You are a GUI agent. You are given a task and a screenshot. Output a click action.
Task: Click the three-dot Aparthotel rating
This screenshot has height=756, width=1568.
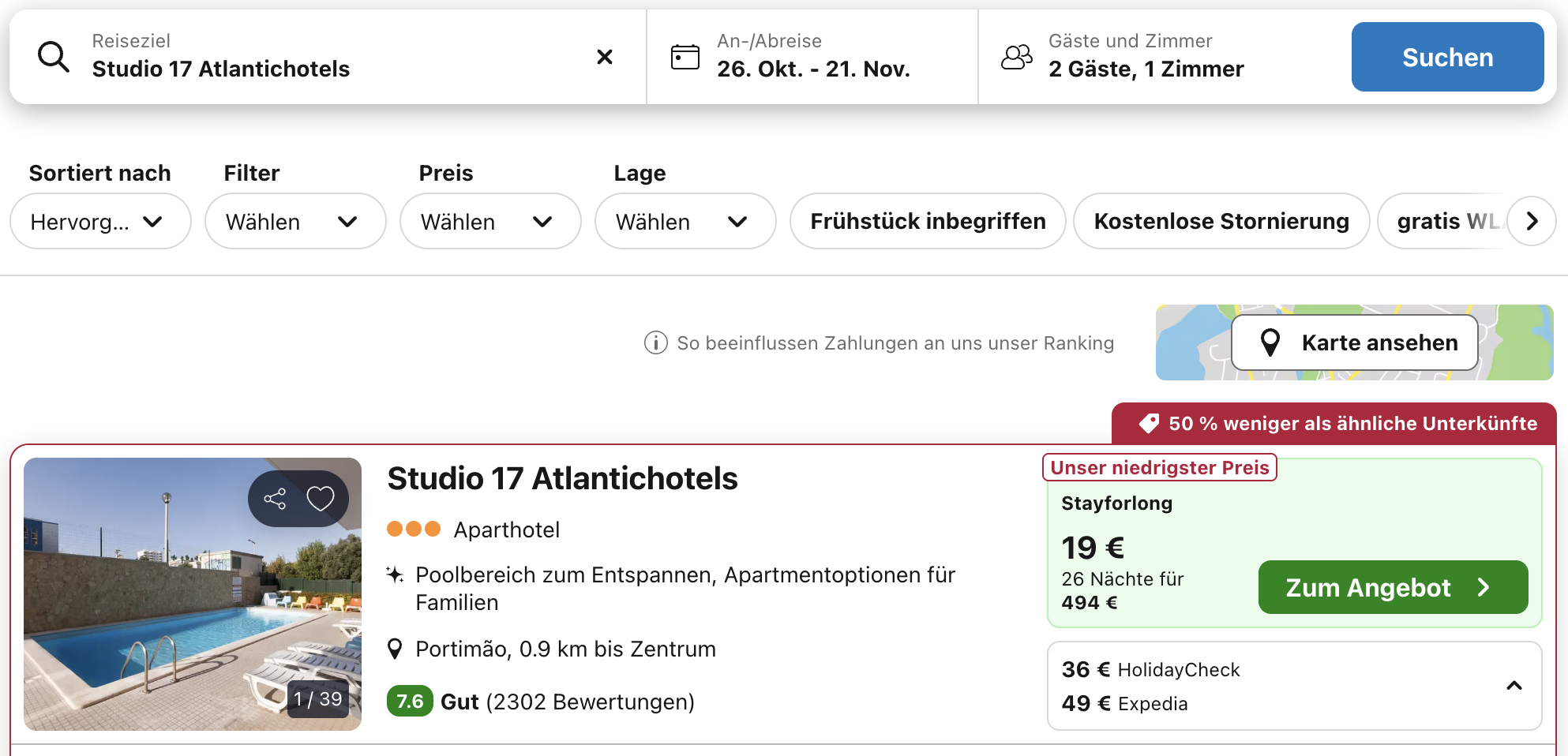point(414,529)
